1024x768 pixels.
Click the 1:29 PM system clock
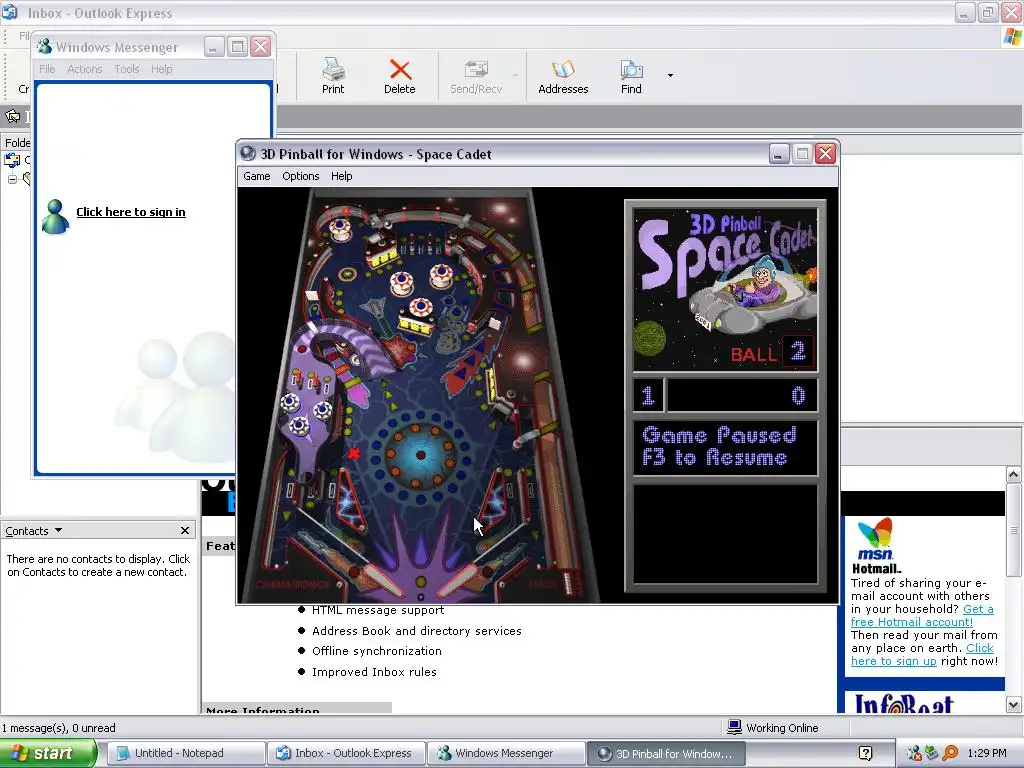tap(987, 754)
